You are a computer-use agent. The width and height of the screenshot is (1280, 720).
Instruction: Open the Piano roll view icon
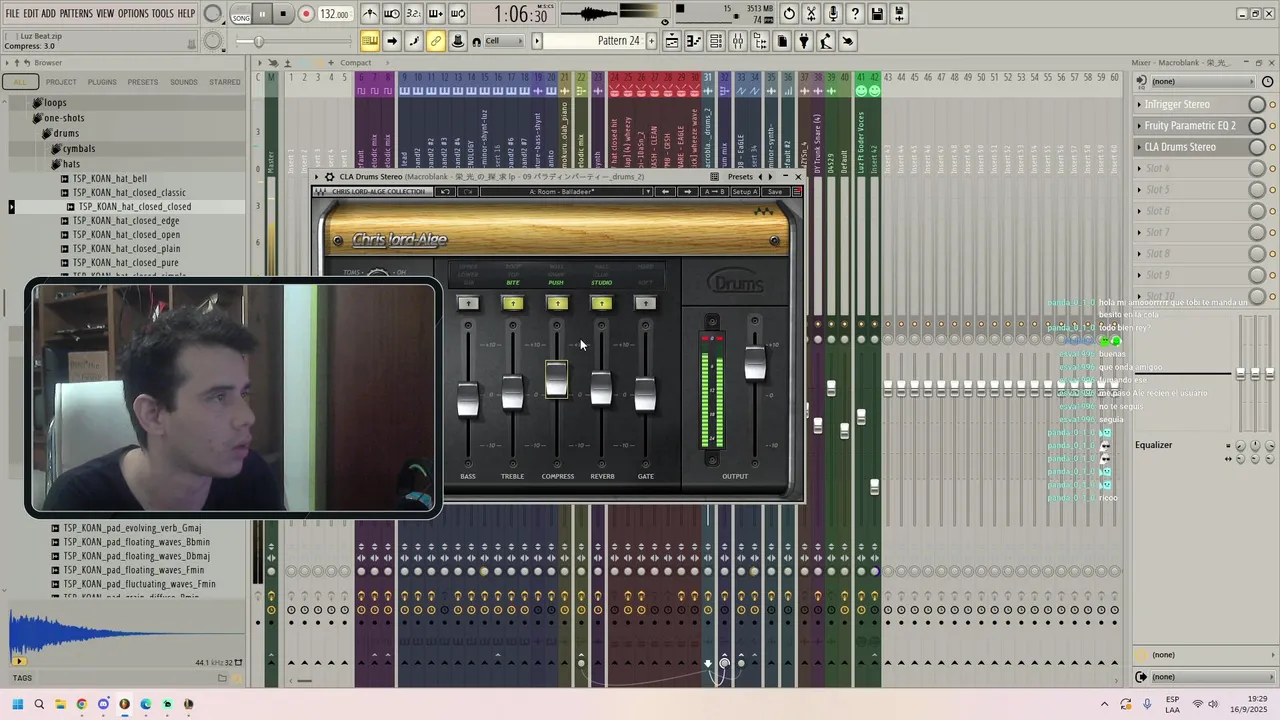694,41
